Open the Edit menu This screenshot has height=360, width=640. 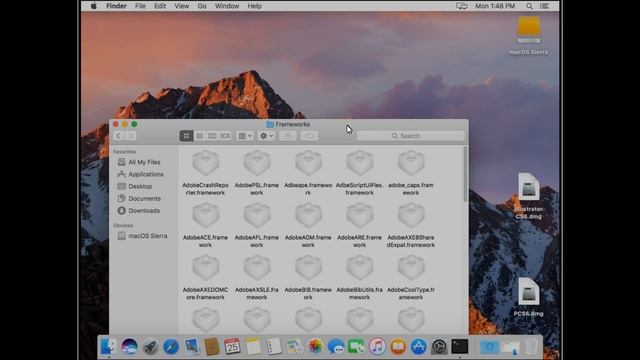point(160,6)
